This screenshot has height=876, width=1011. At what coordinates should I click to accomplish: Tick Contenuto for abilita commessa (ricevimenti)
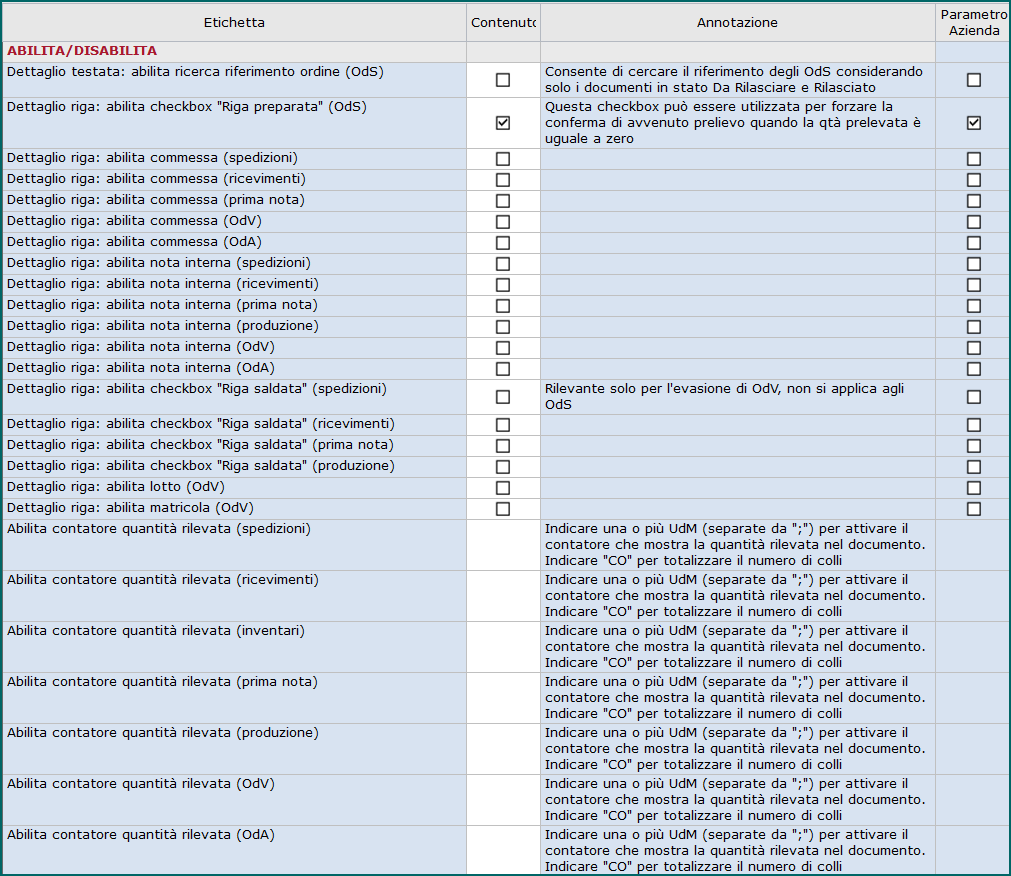(x=503, y=180)
